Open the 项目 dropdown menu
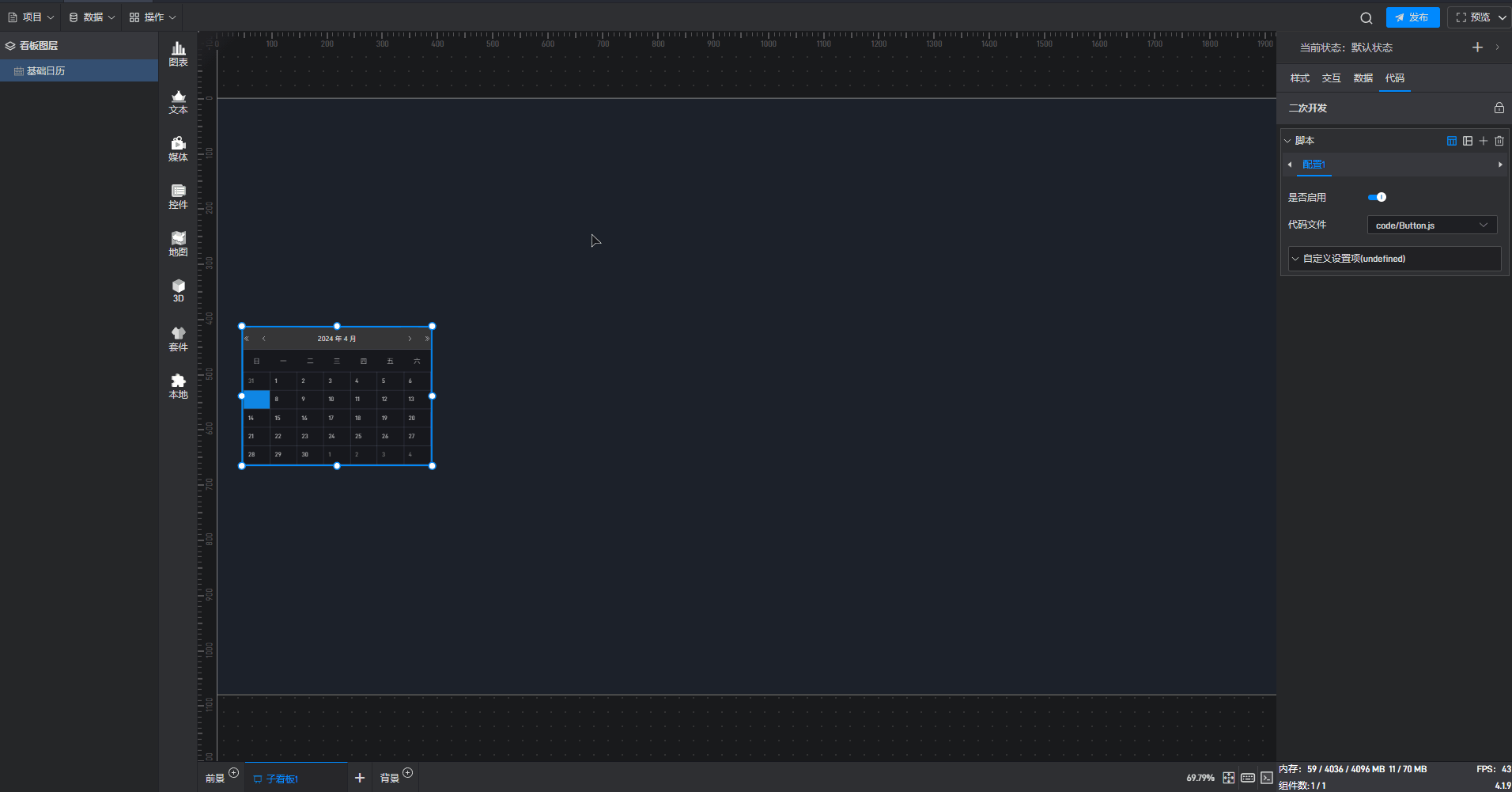 [x=31, y=17]
